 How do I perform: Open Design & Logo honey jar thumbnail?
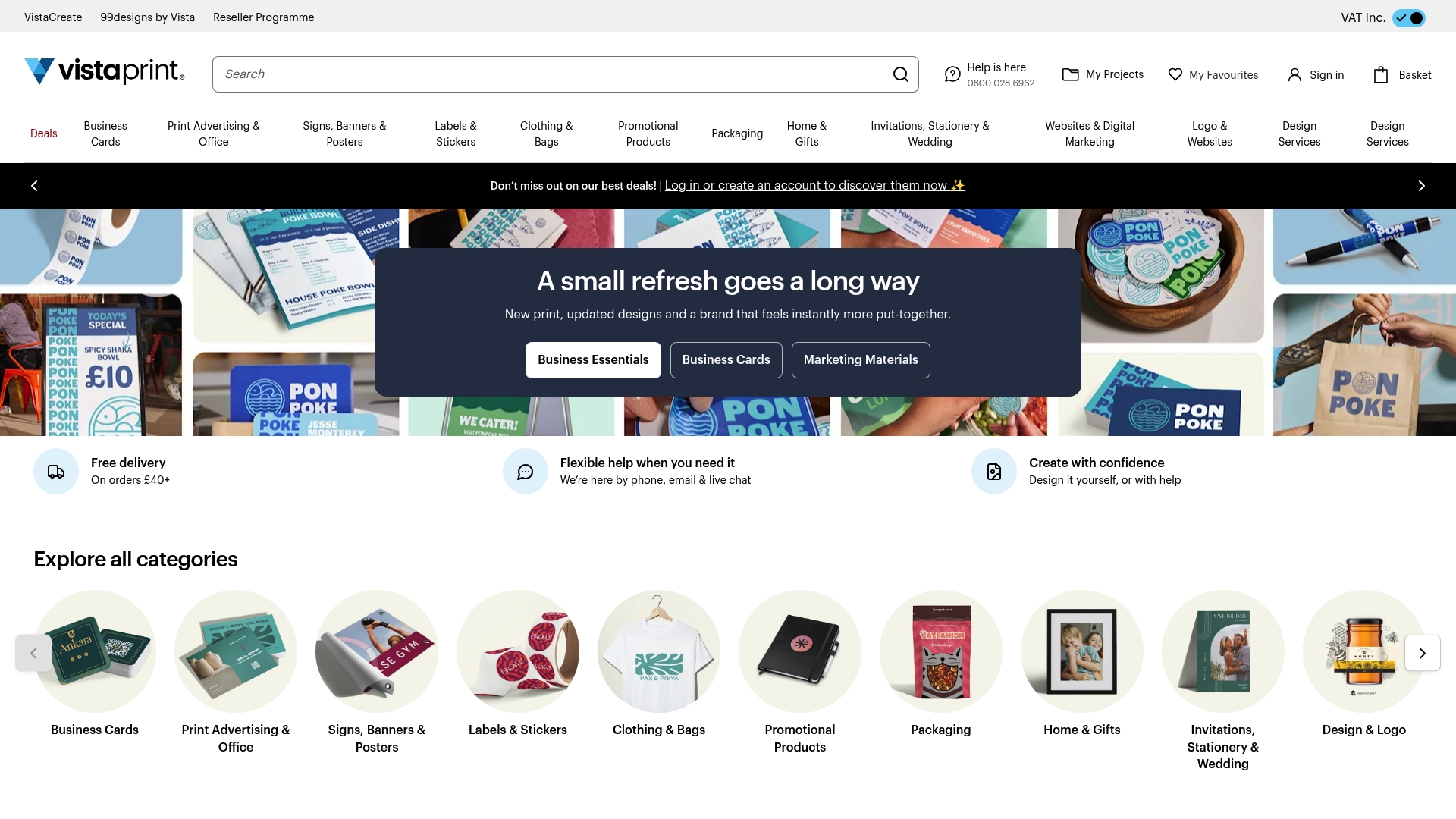point(1364,651)
